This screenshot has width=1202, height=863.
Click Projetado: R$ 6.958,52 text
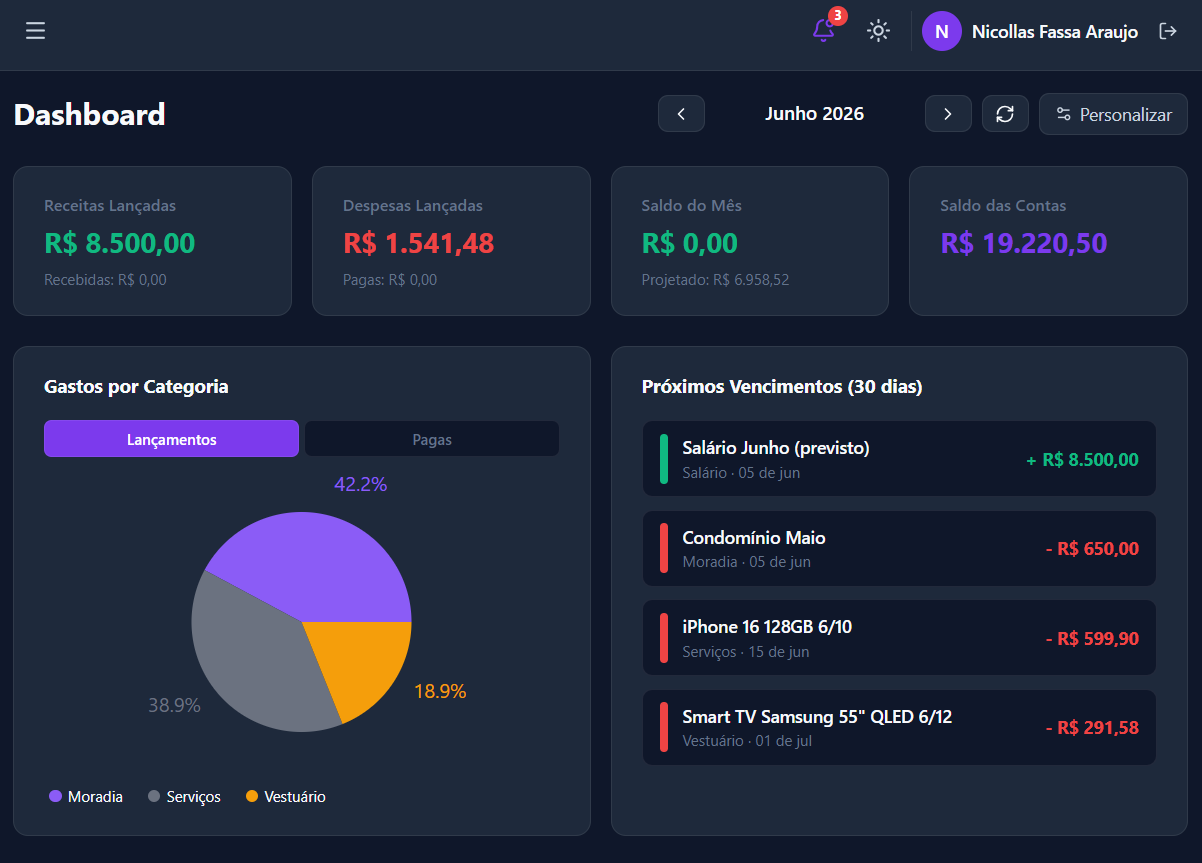click(715, 280)
